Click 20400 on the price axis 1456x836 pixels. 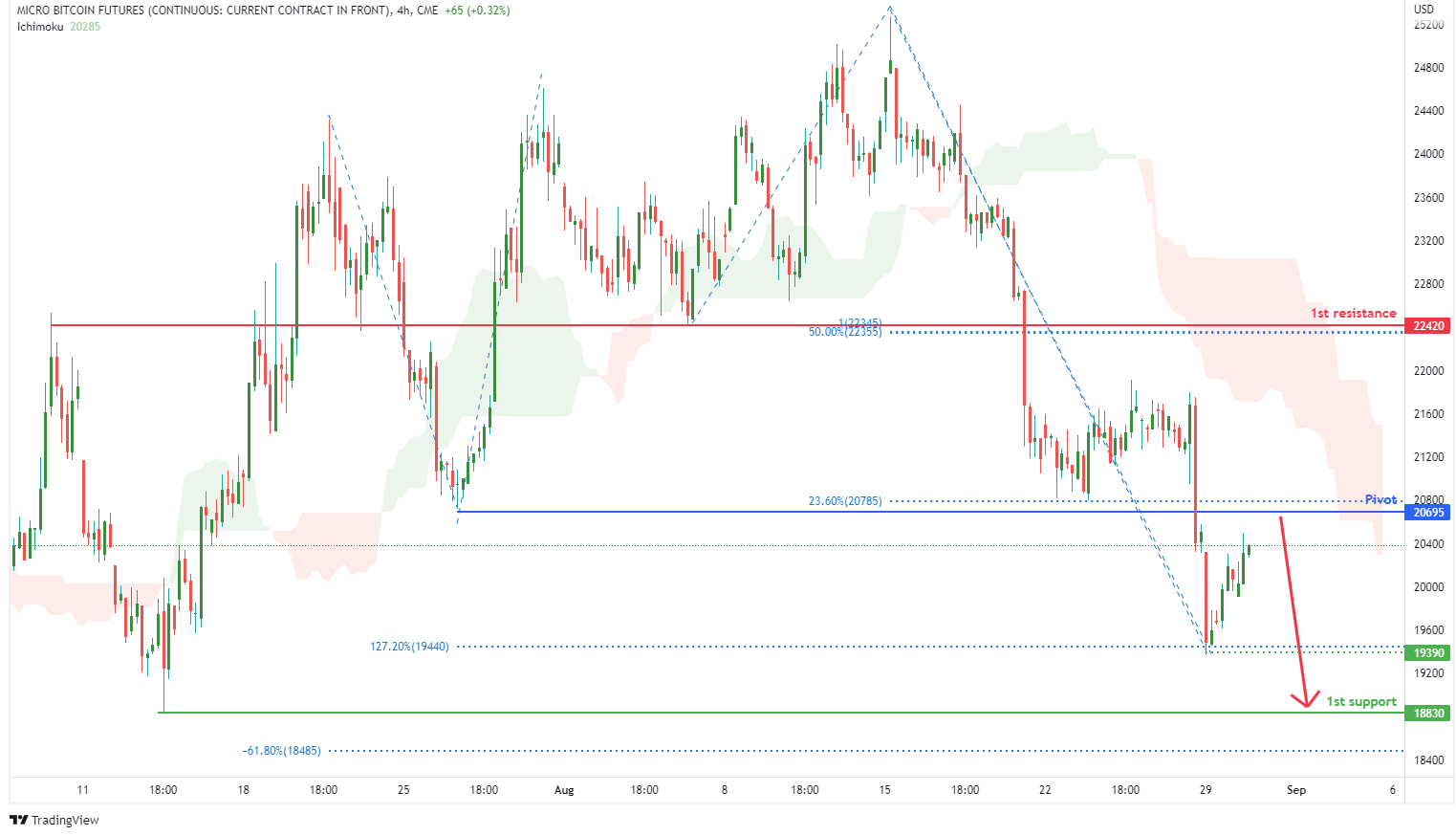[1429, 544]
